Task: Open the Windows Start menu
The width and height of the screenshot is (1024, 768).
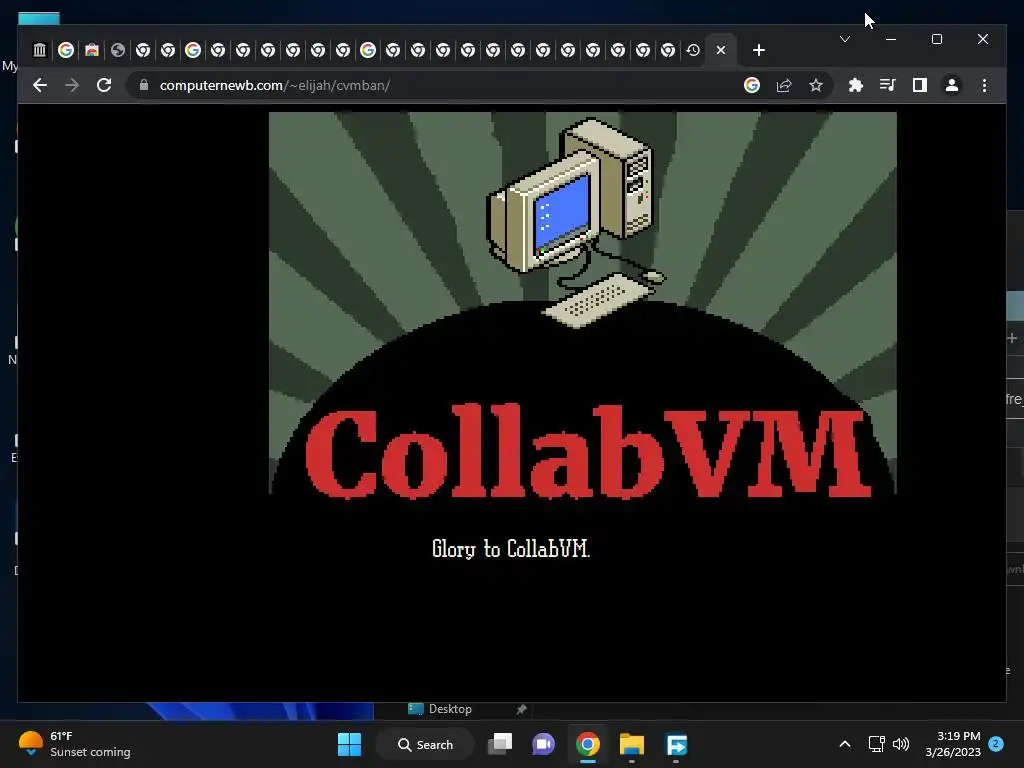Action: click(x=349, y=744)
